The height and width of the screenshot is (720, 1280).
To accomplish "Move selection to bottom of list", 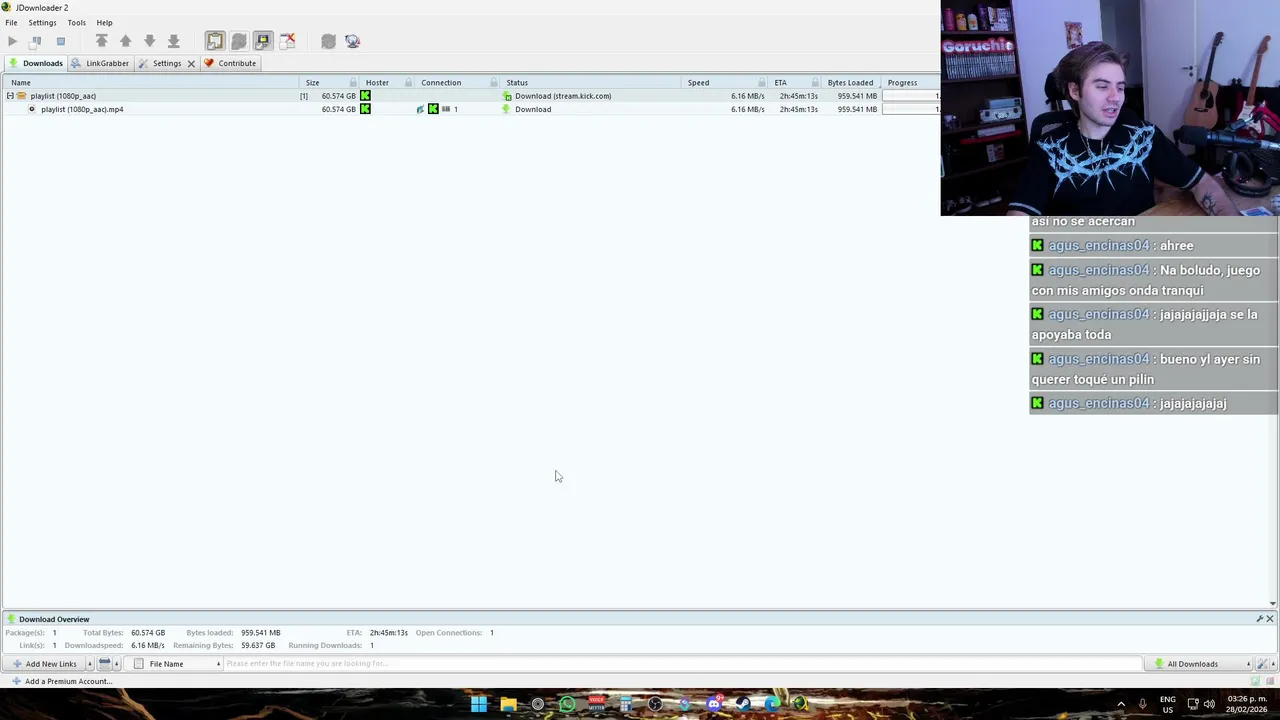I will coord(173,41).
